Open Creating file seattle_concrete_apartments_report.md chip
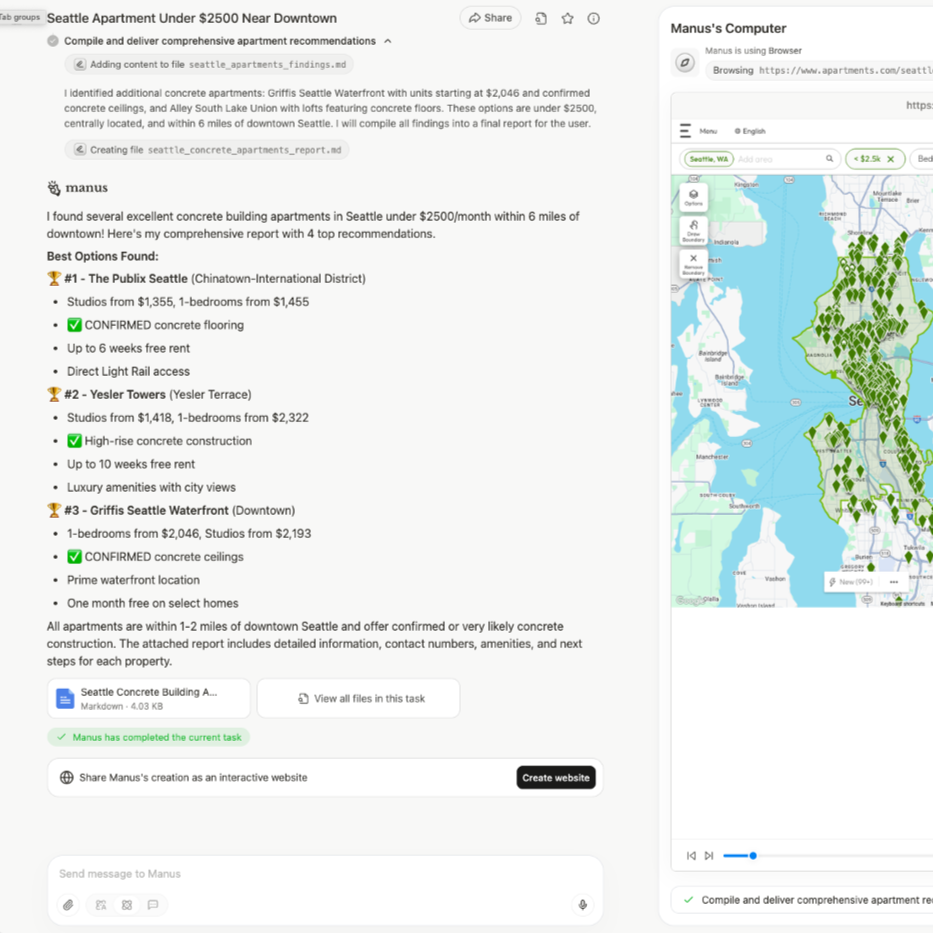 coord(206,150)
